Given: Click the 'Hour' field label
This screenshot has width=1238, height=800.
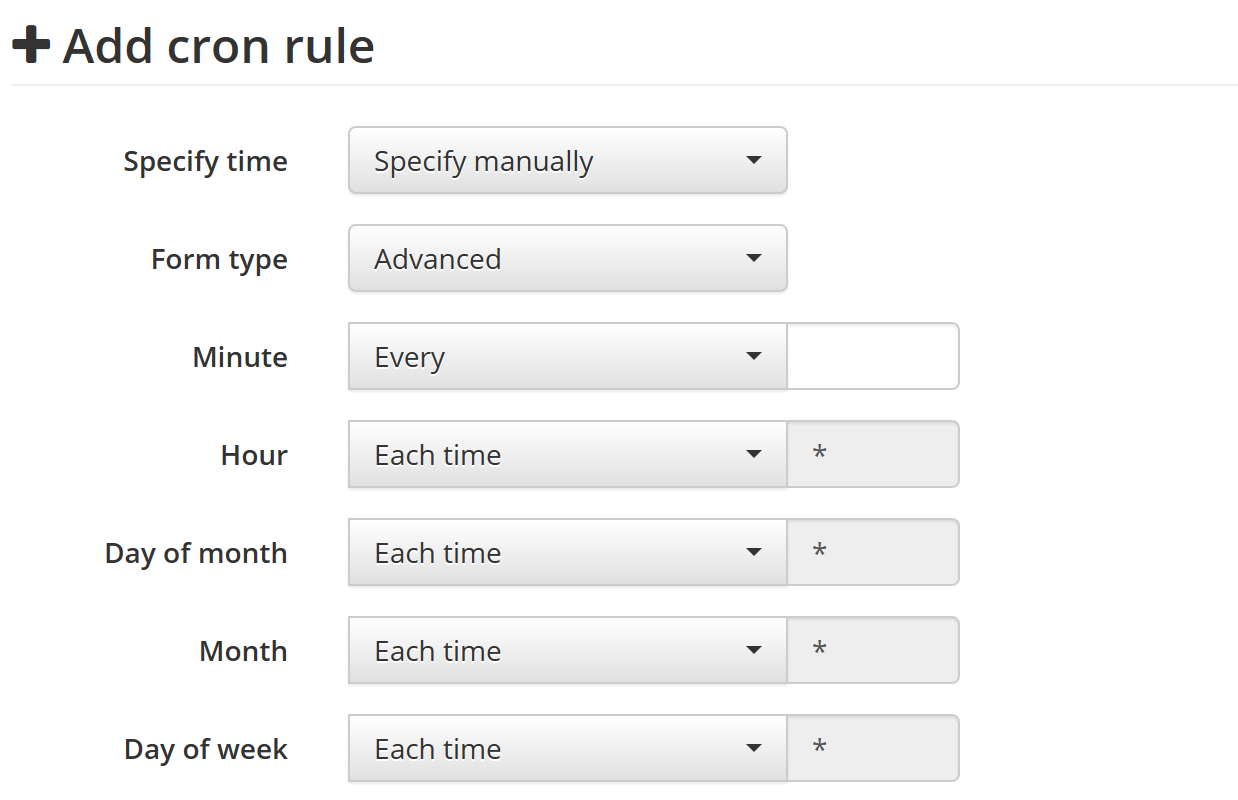Looking at the screenshot, I should [254, 455].
